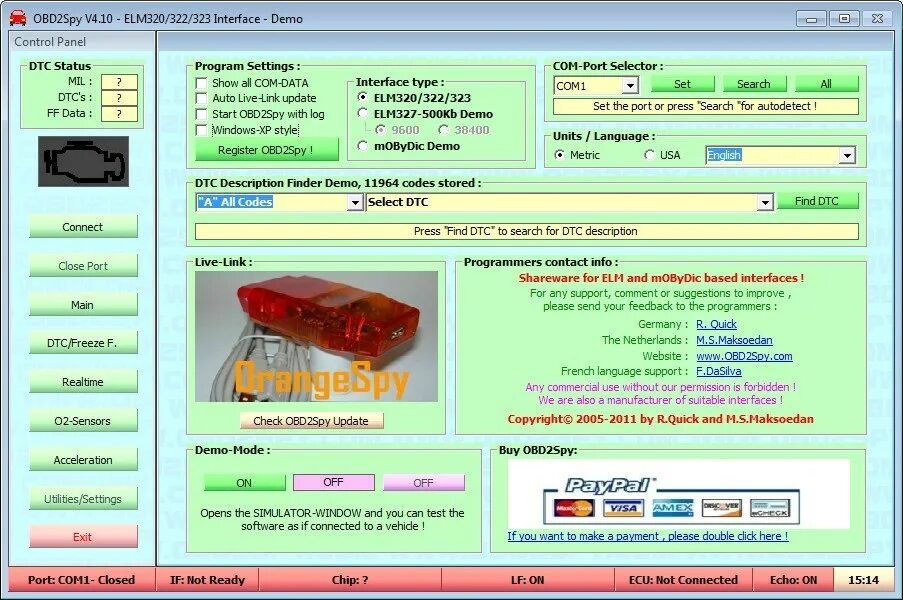Click LF: ON status cell
The image size is (903, 600).
528,580
